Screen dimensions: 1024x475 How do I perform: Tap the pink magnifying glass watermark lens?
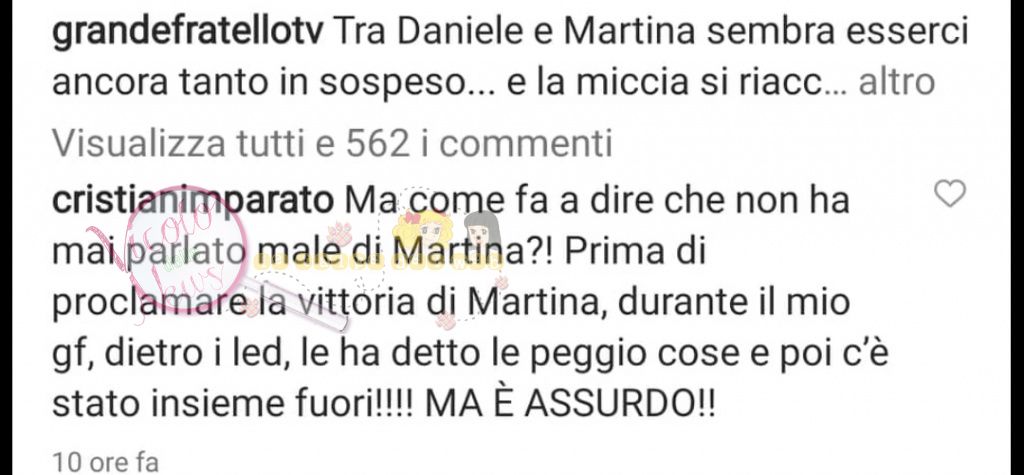point(186,248)
